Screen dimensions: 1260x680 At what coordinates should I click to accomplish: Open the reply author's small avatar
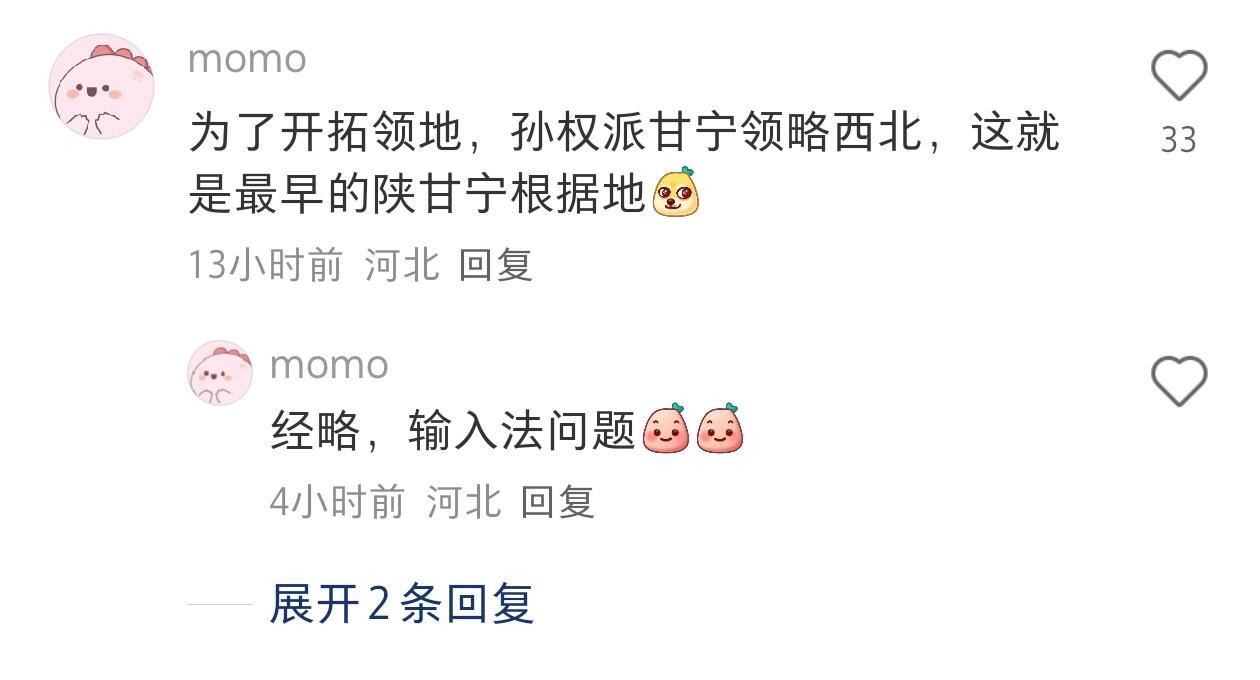[x=220, y=372]
